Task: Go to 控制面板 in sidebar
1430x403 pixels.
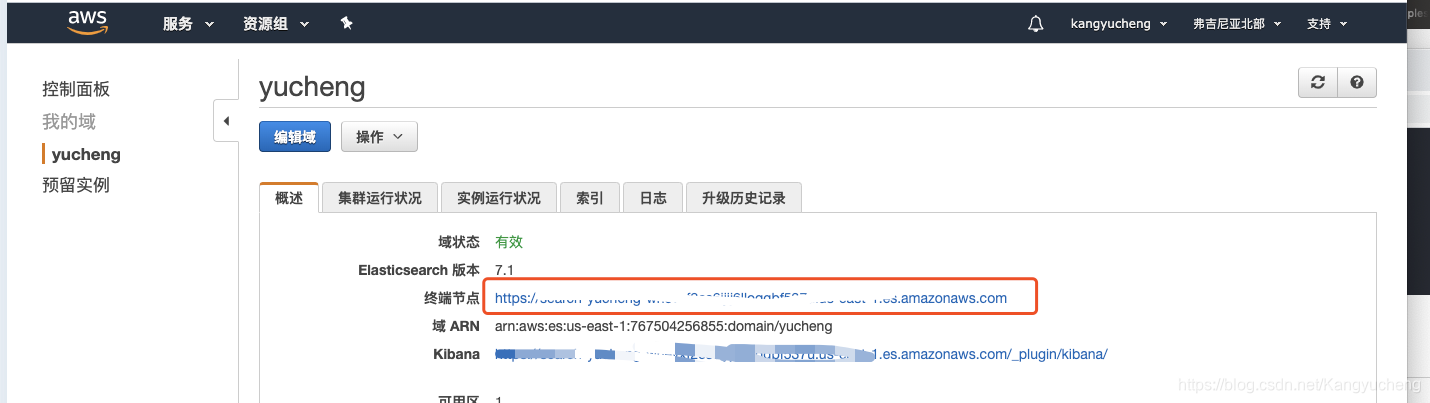Action: point(76,89)
